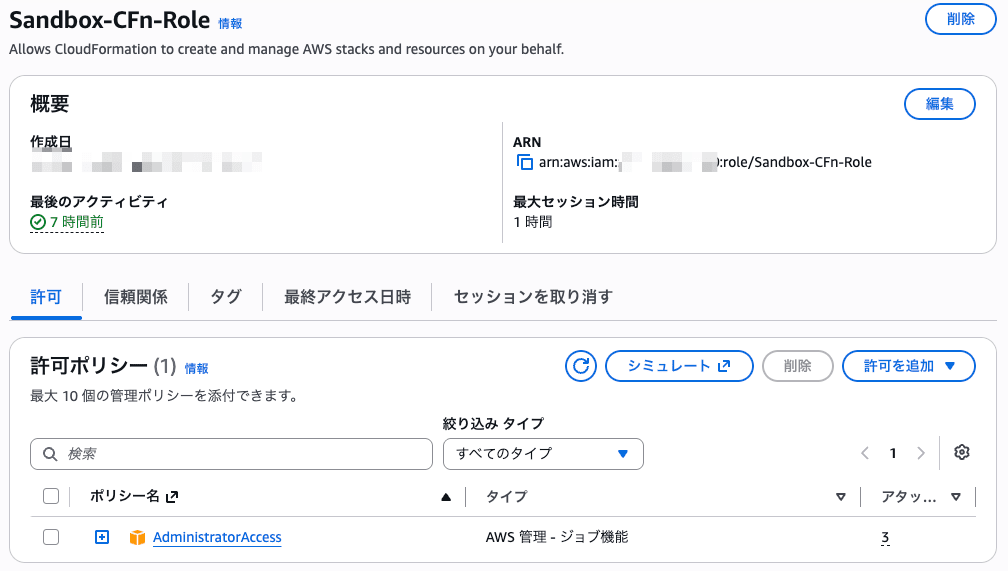
Task: Open policy name external link icon in header
Action: click(172, 497)
